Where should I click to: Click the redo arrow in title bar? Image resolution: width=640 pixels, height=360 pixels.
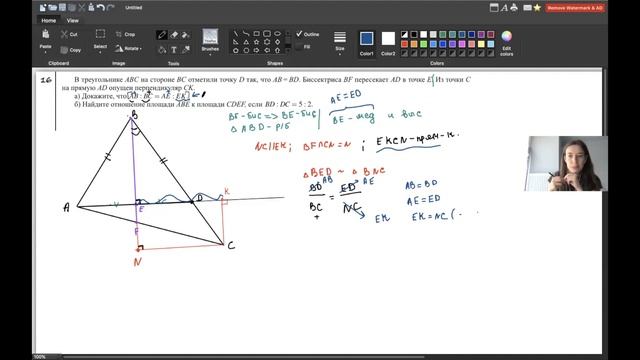click(x=110, y=7)
